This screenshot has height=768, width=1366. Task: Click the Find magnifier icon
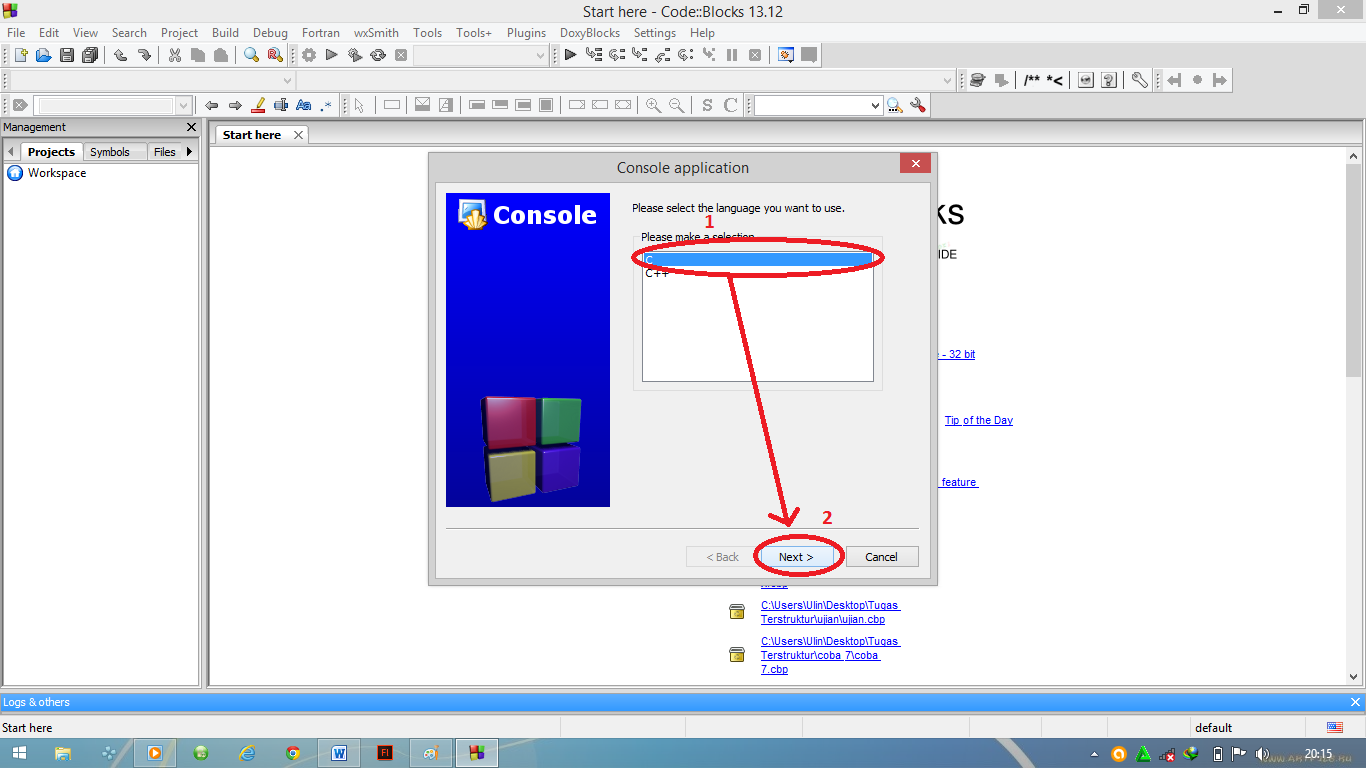tap(251, 55)
